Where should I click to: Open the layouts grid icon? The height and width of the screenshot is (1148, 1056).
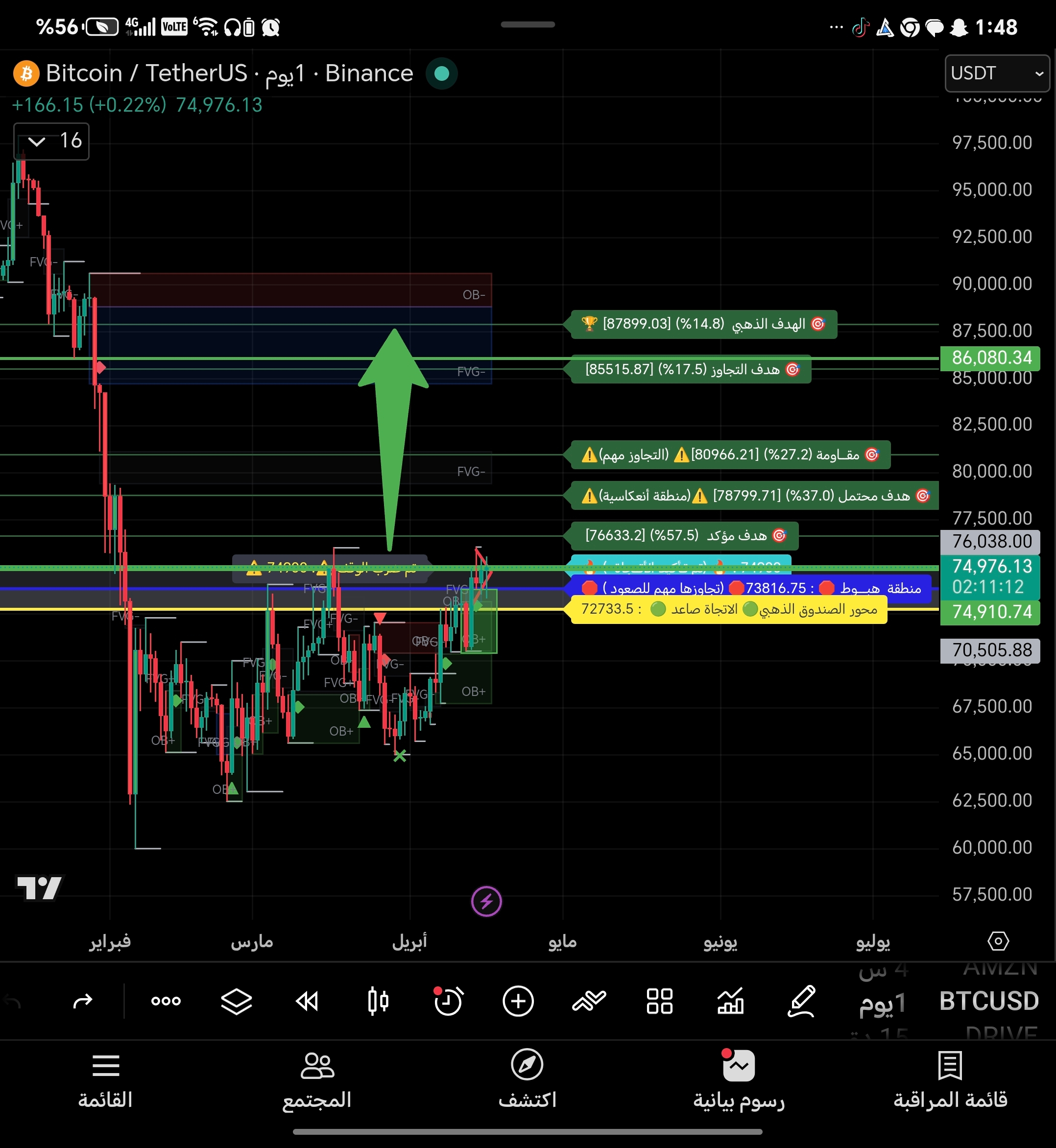tap(659, 1001)
